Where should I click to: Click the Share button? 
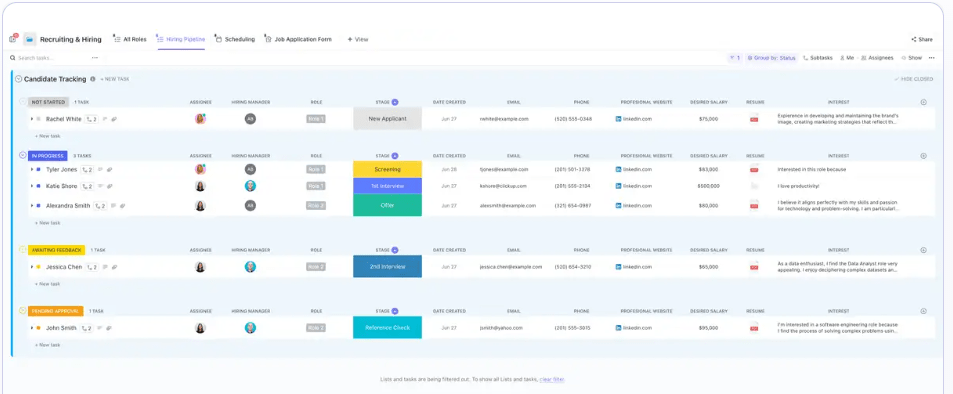click(x=921, y=39)
